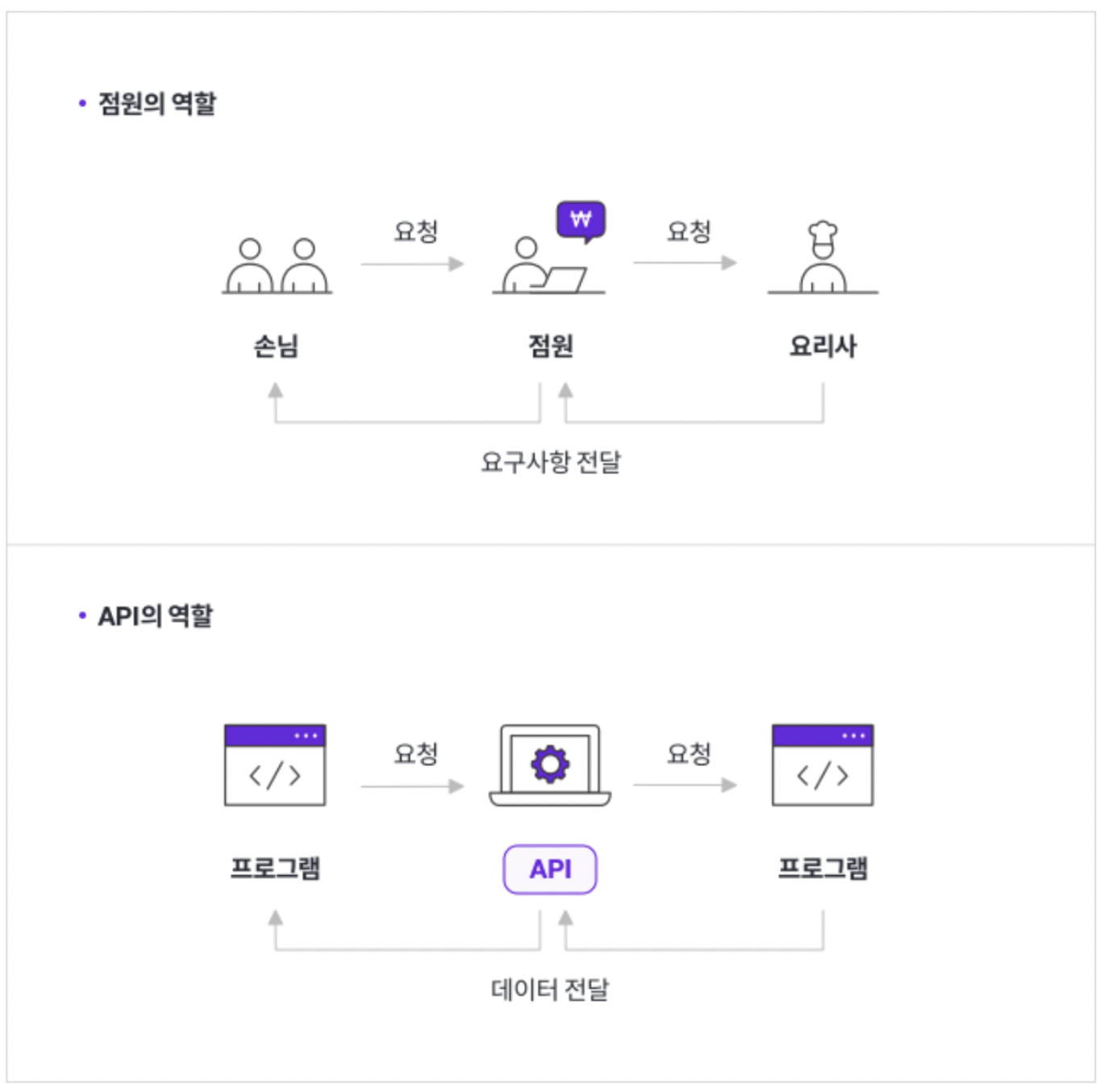Click the 데이터 전달 caption

(550, 989)
